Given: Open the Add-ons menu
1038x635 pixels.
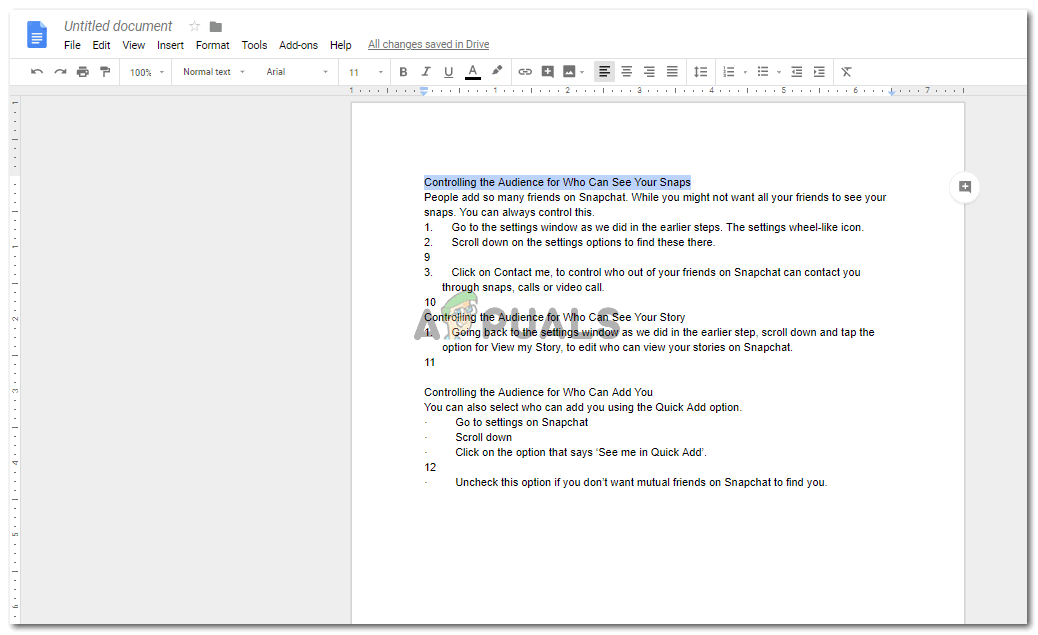Looking at the screenshot, I should click(298, 45).
